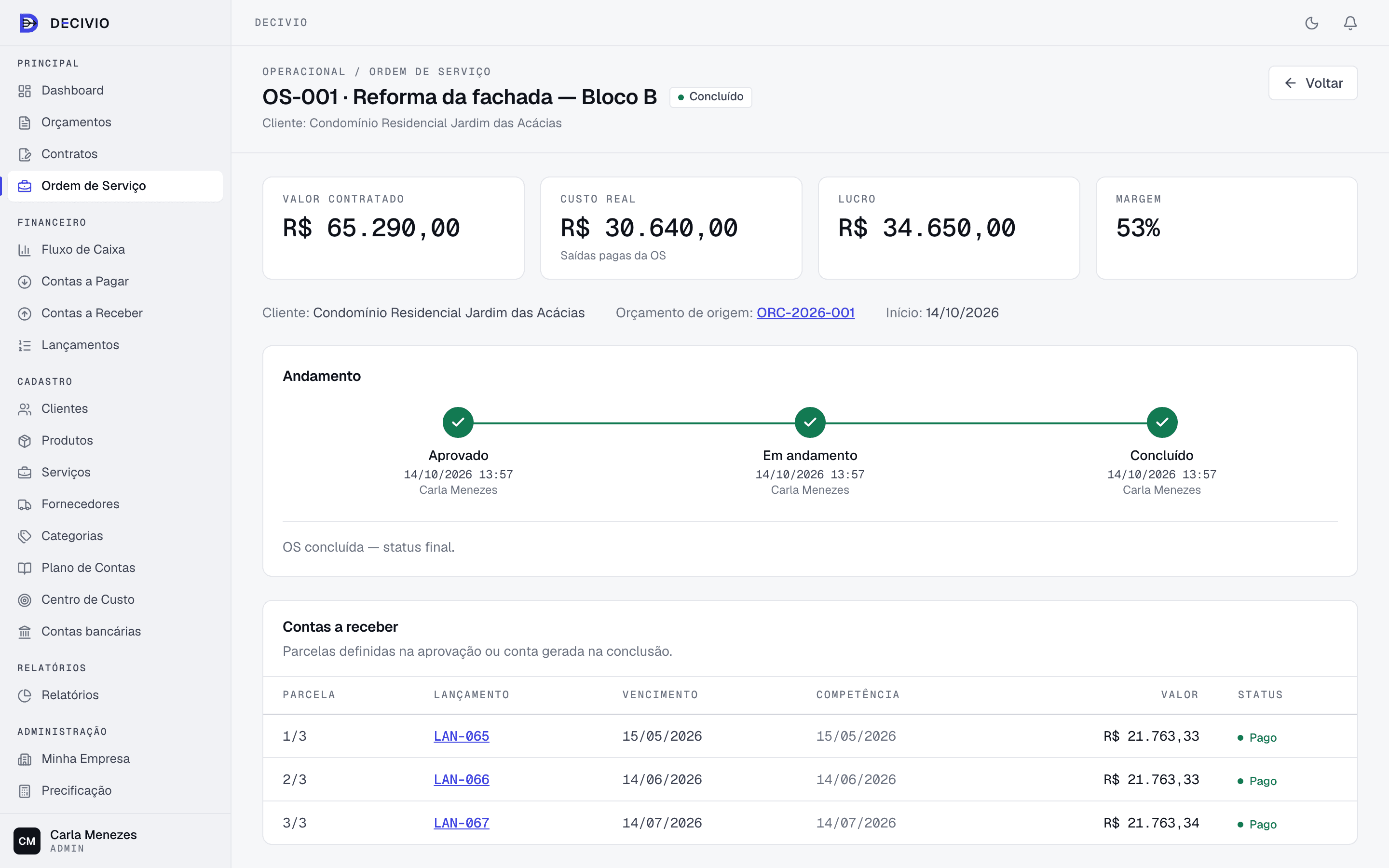Viewport: 1389px width, 868px height.
Task: Open Minha Empresa settings
Action: coord(115,759)
